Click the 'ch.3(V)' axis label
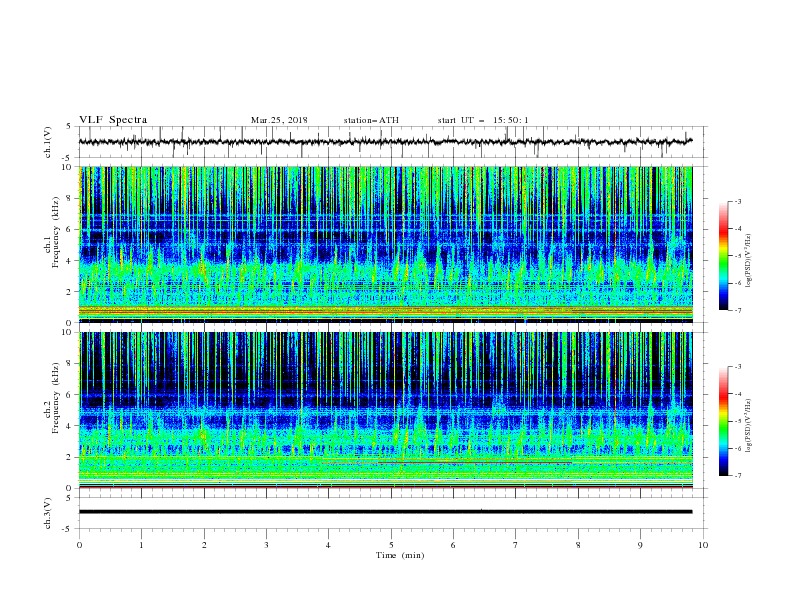Viewport: 792px width, 612px height. pos(48,513)
